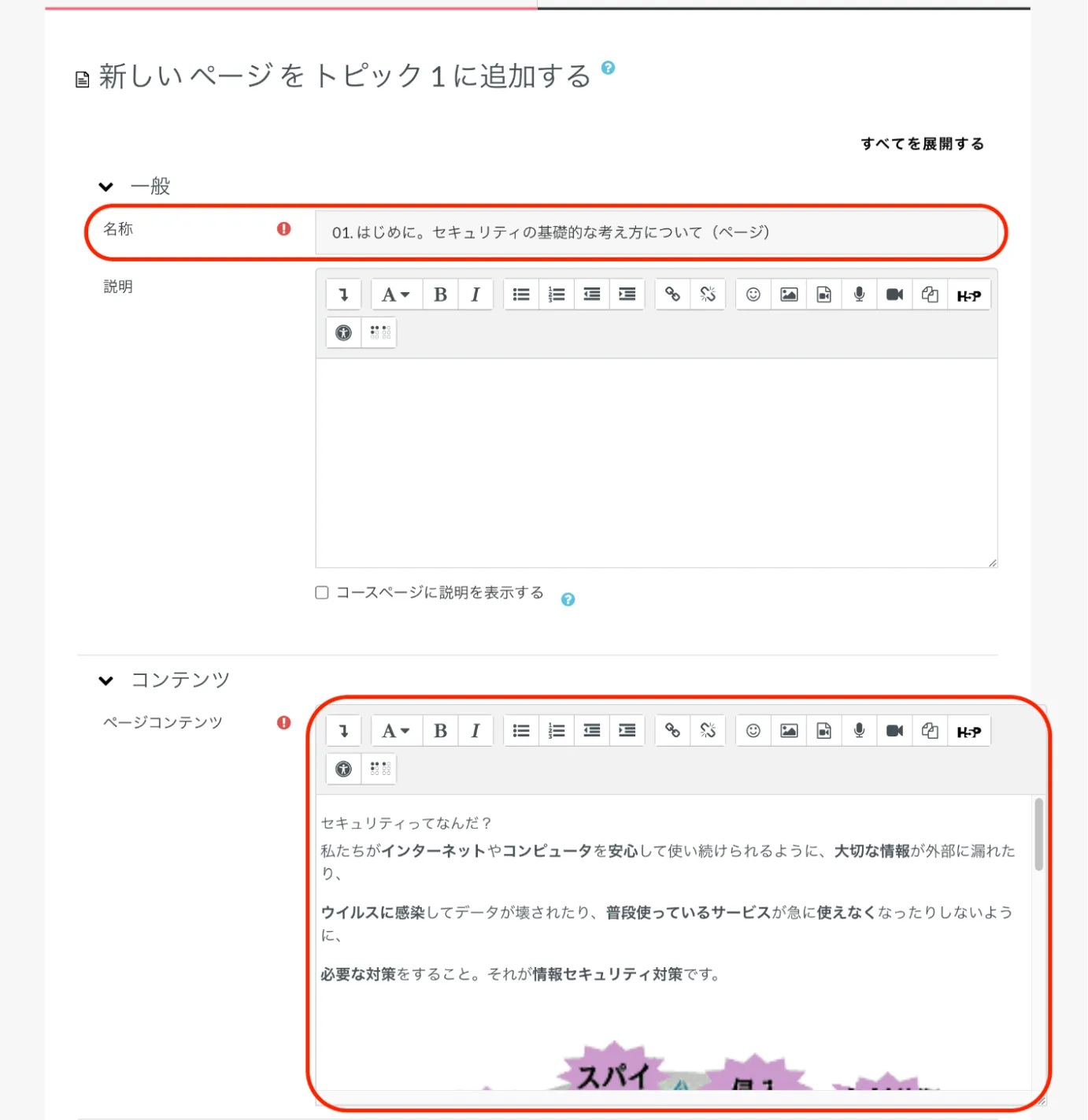The height and width of the screenshot is (1120, 1088).
Task: Click the page content editor scrollbar
Action: [1038, 835]
